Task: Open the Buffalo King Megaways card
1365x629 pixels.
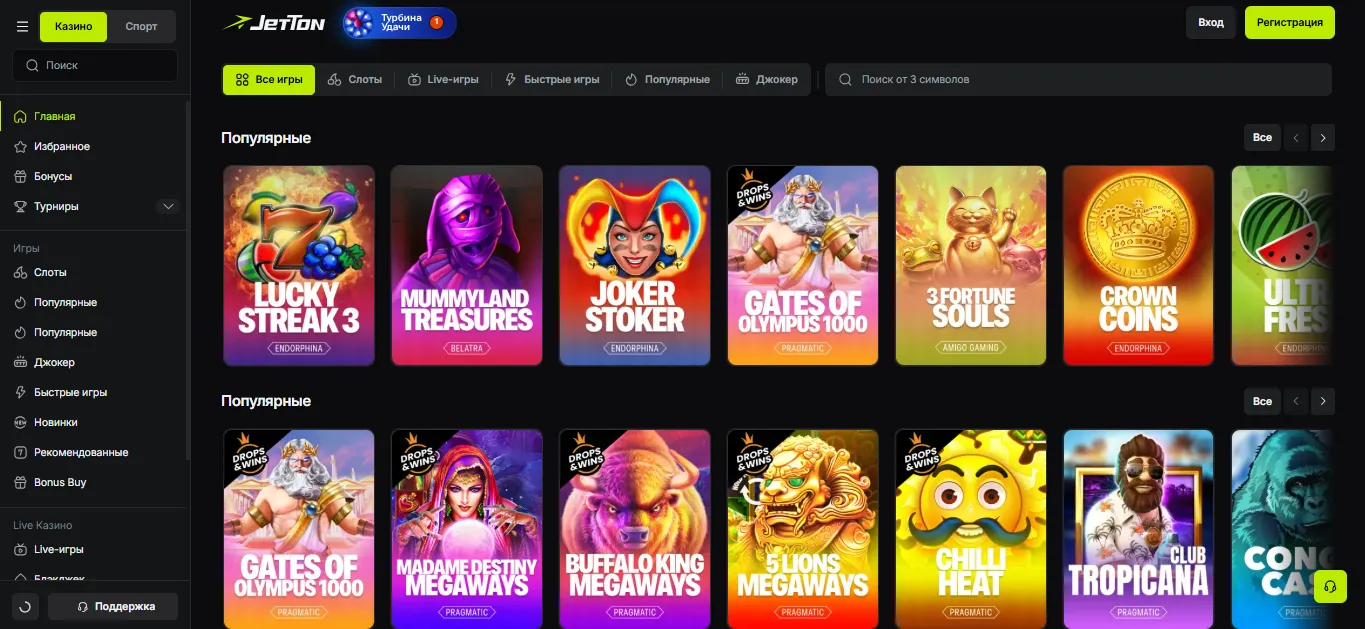Action: 635,529
